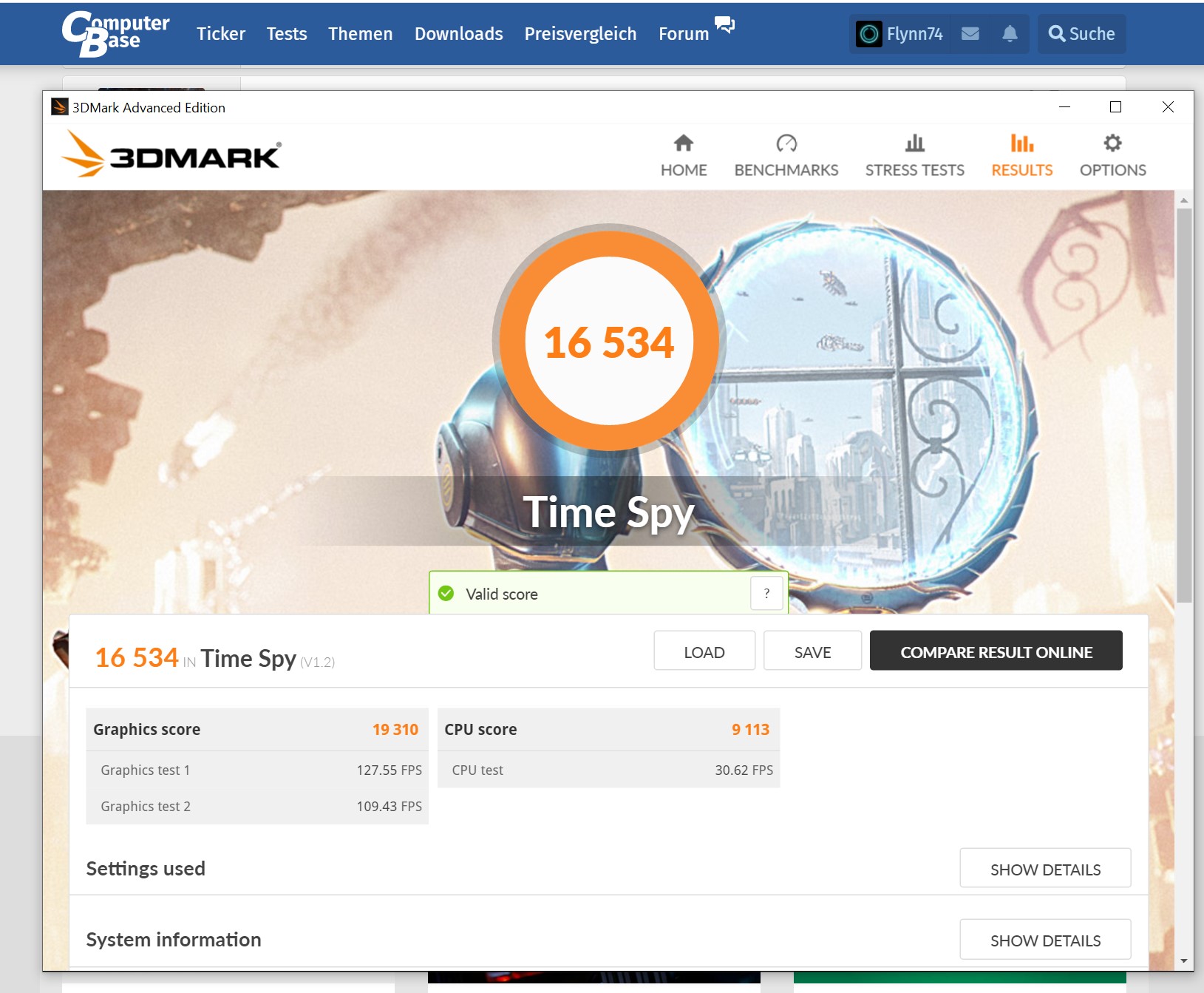Show details for Settings used

click(x=1045, y=868)
